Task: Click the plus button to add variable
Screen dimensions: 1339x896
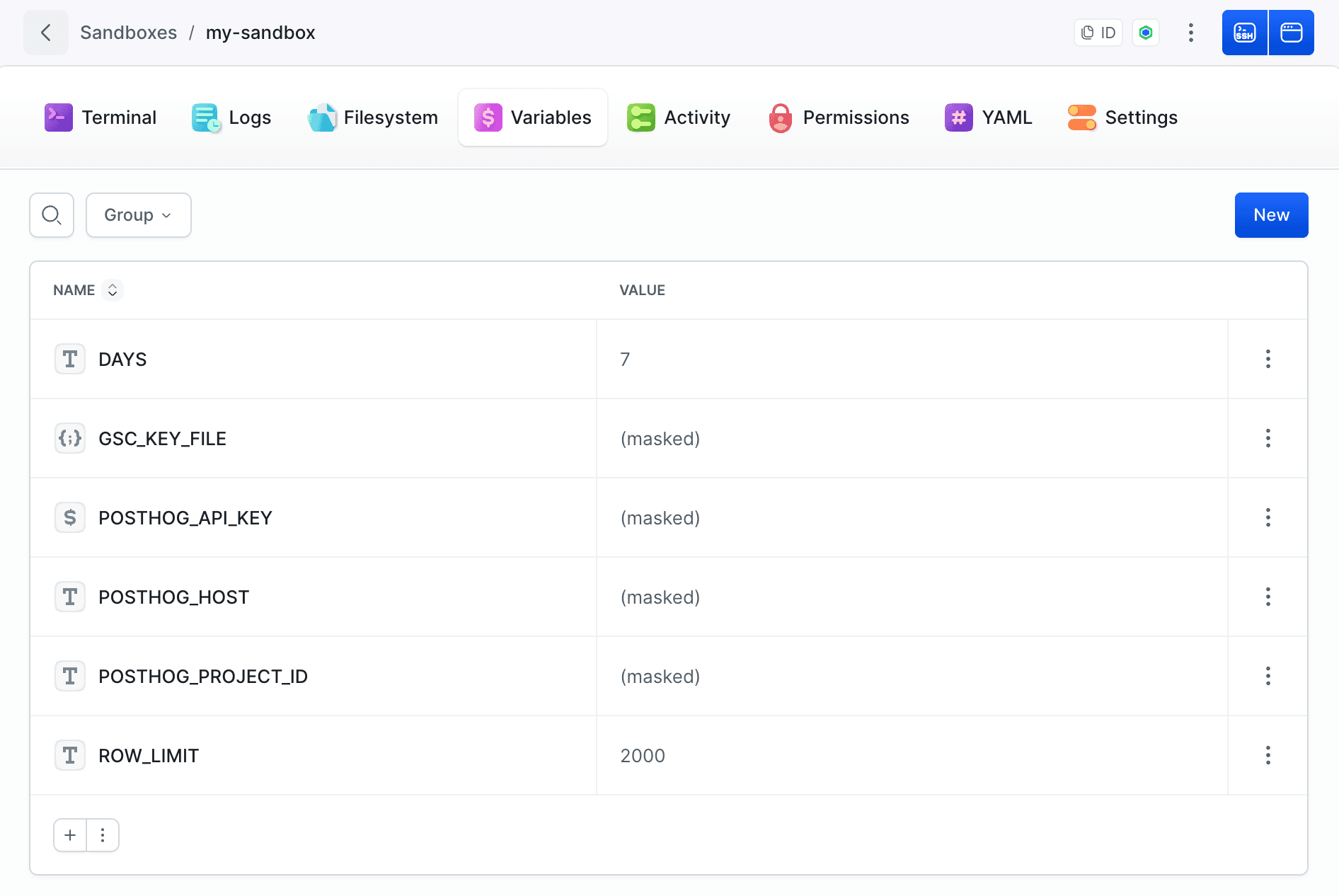Action: pyautogui.click(x=69, y=835)
